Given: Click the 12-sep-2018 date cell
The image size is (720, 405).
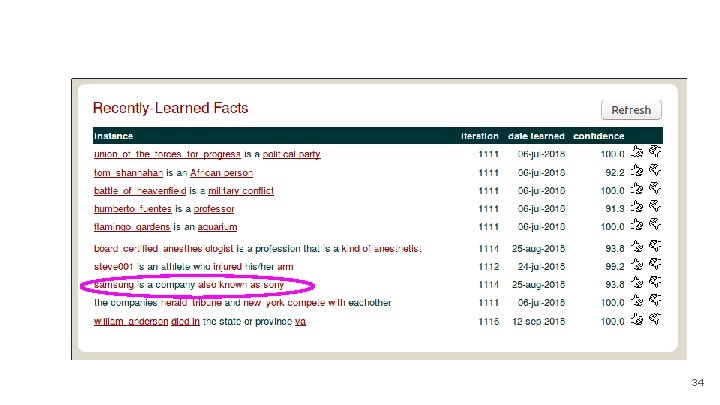Looking at the screenshot, I should 539,321.
